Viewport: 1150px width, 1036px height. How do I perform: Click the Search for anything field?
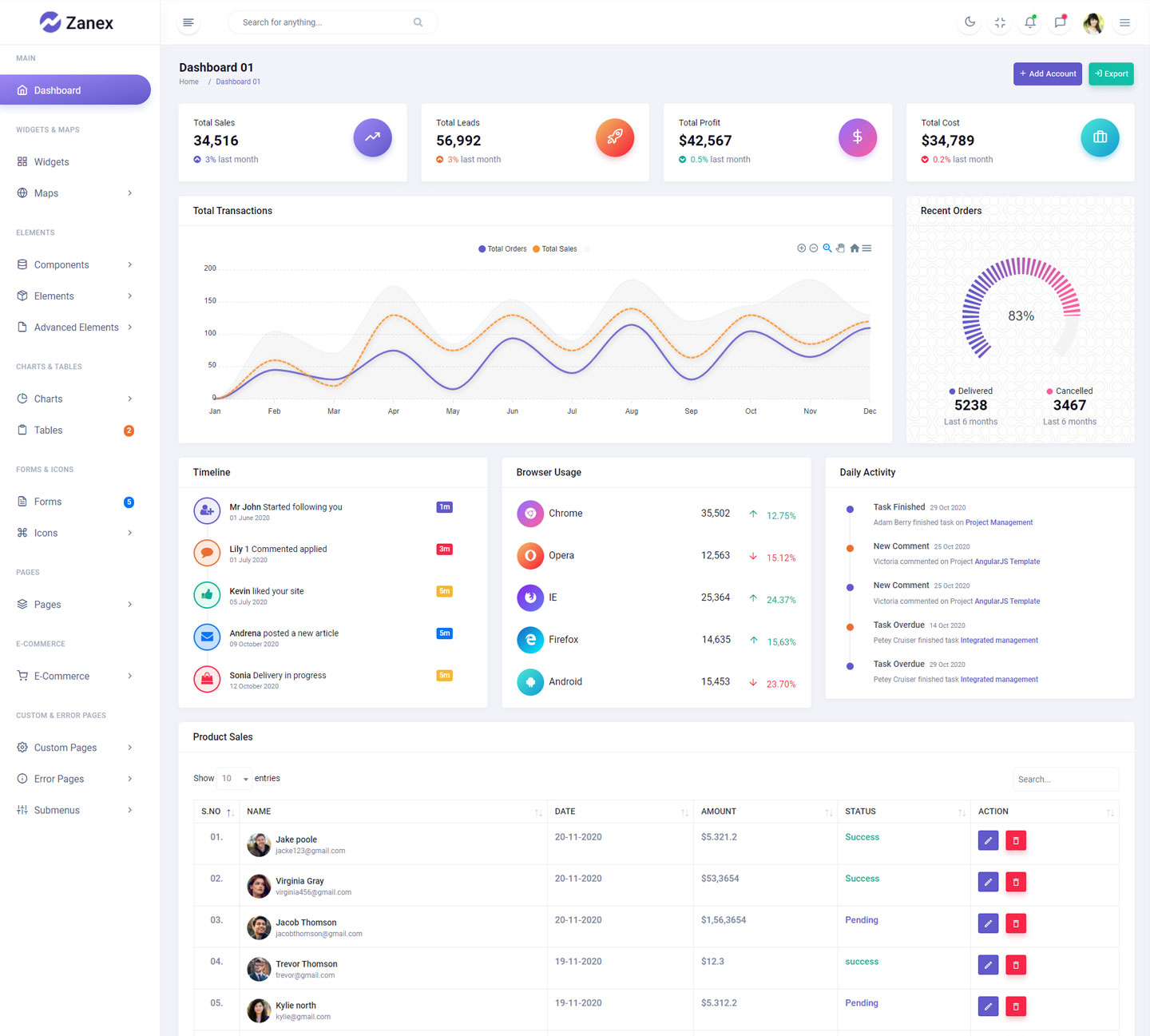[324, 22]
